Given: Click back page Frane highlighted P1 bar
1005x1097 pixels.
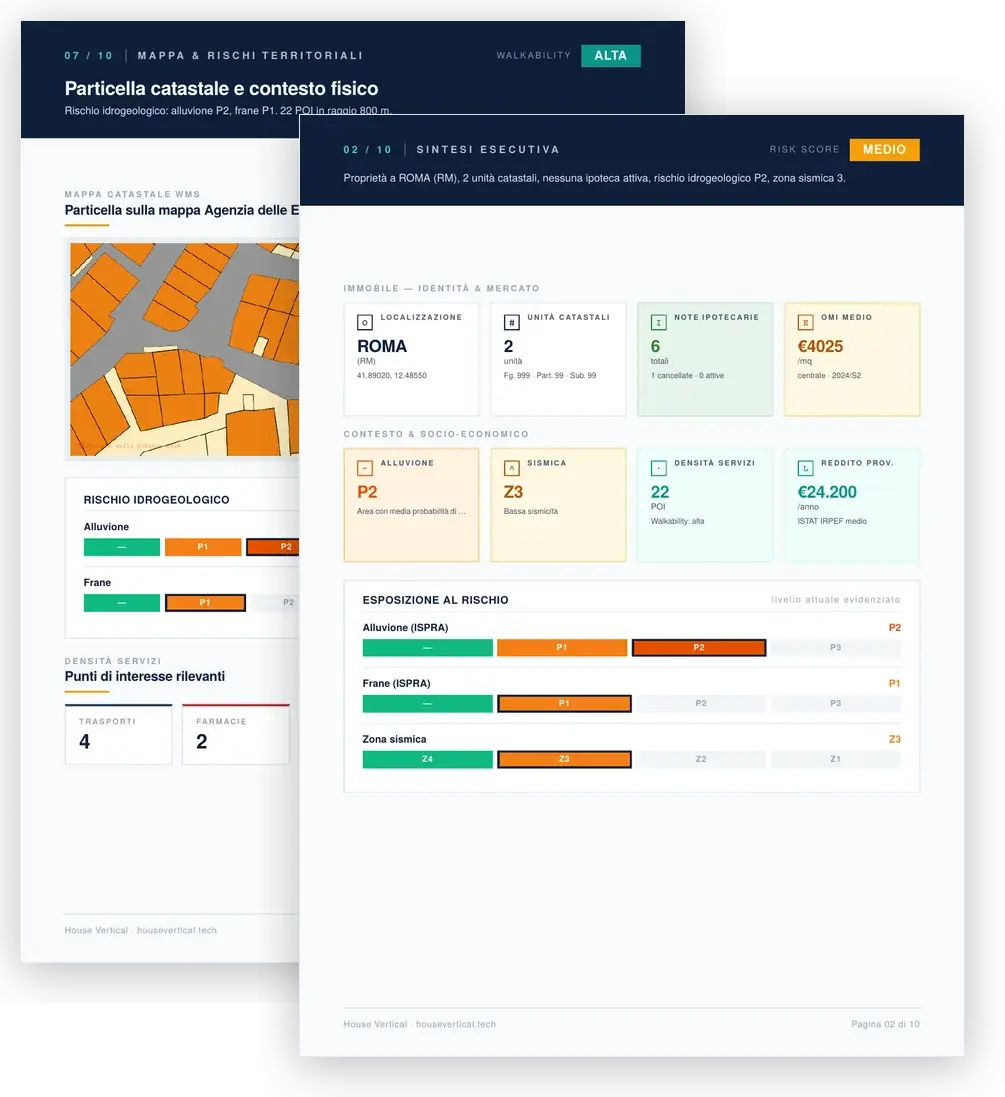Looking at the screenshot, I should click(x=205, y=602).
